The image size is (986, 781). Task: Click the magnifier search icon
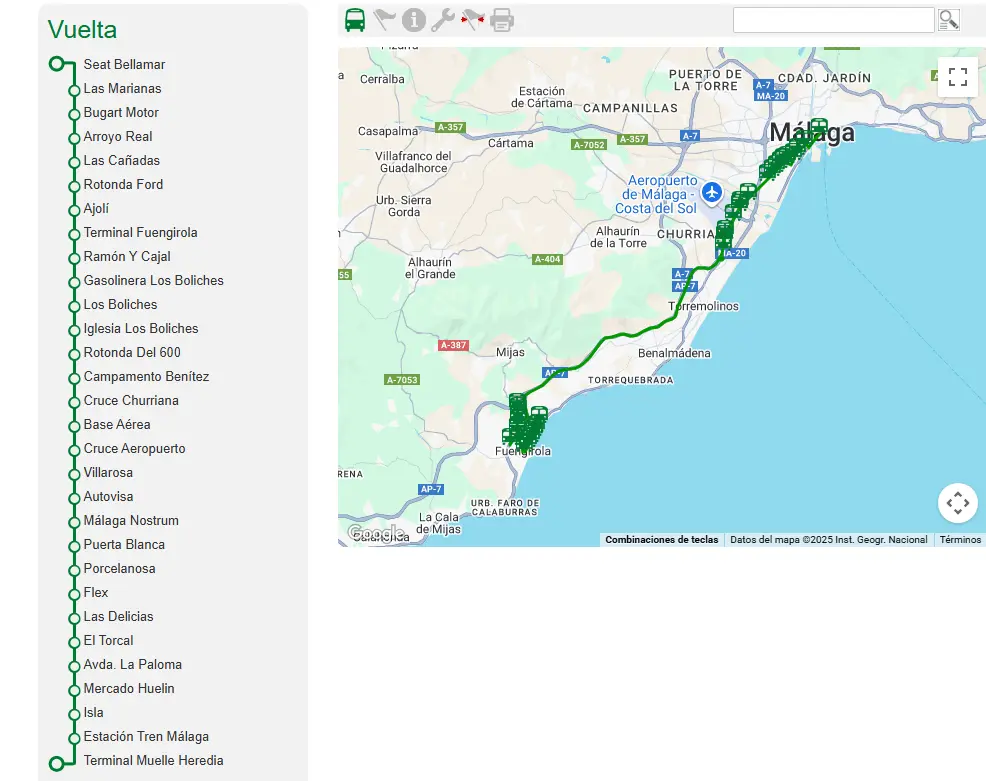(948, 19)
